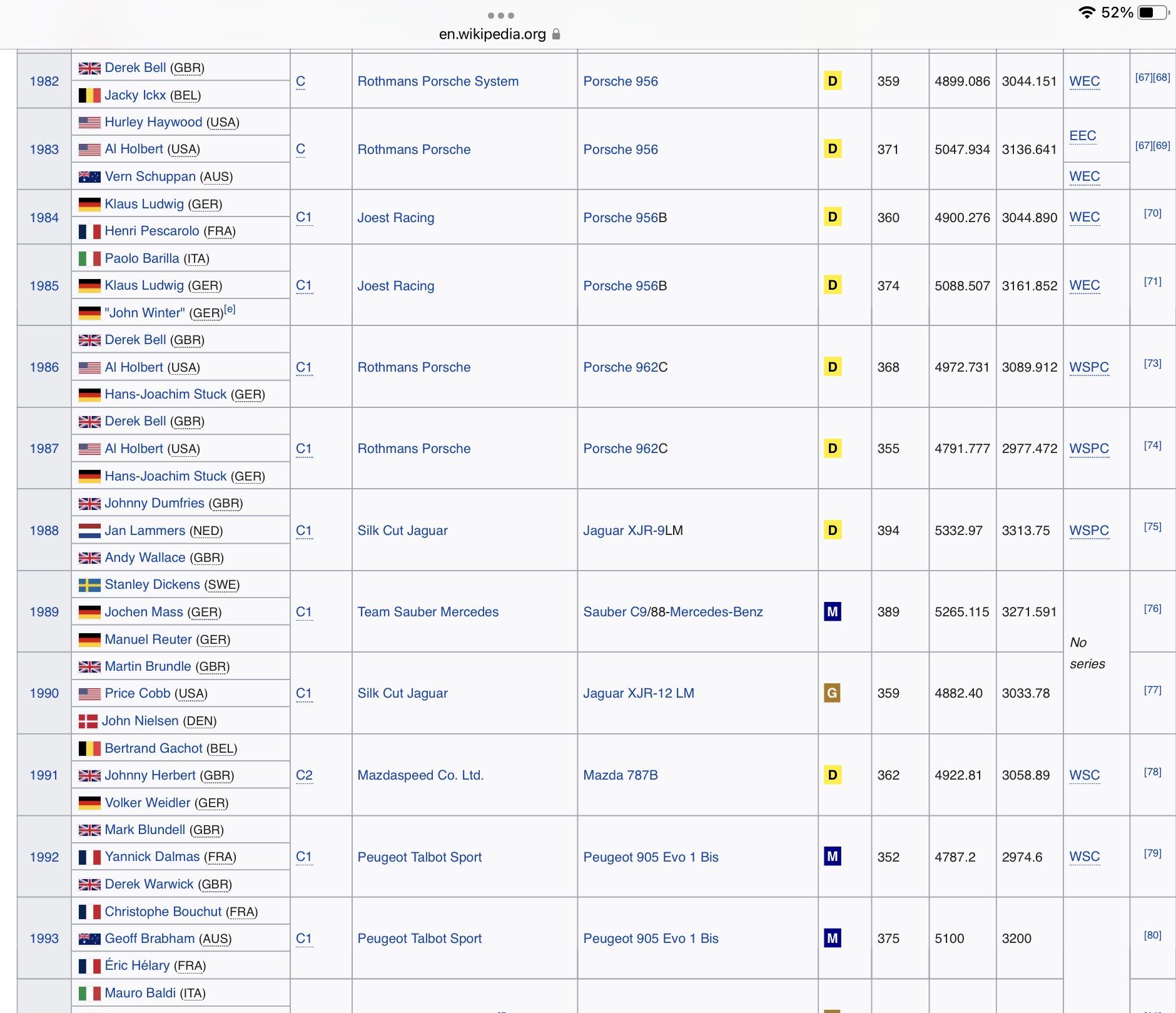The width and height of the screenshot is (1176, 1013).
Task: Open citation reference [75]
Action: point(1152,527)
